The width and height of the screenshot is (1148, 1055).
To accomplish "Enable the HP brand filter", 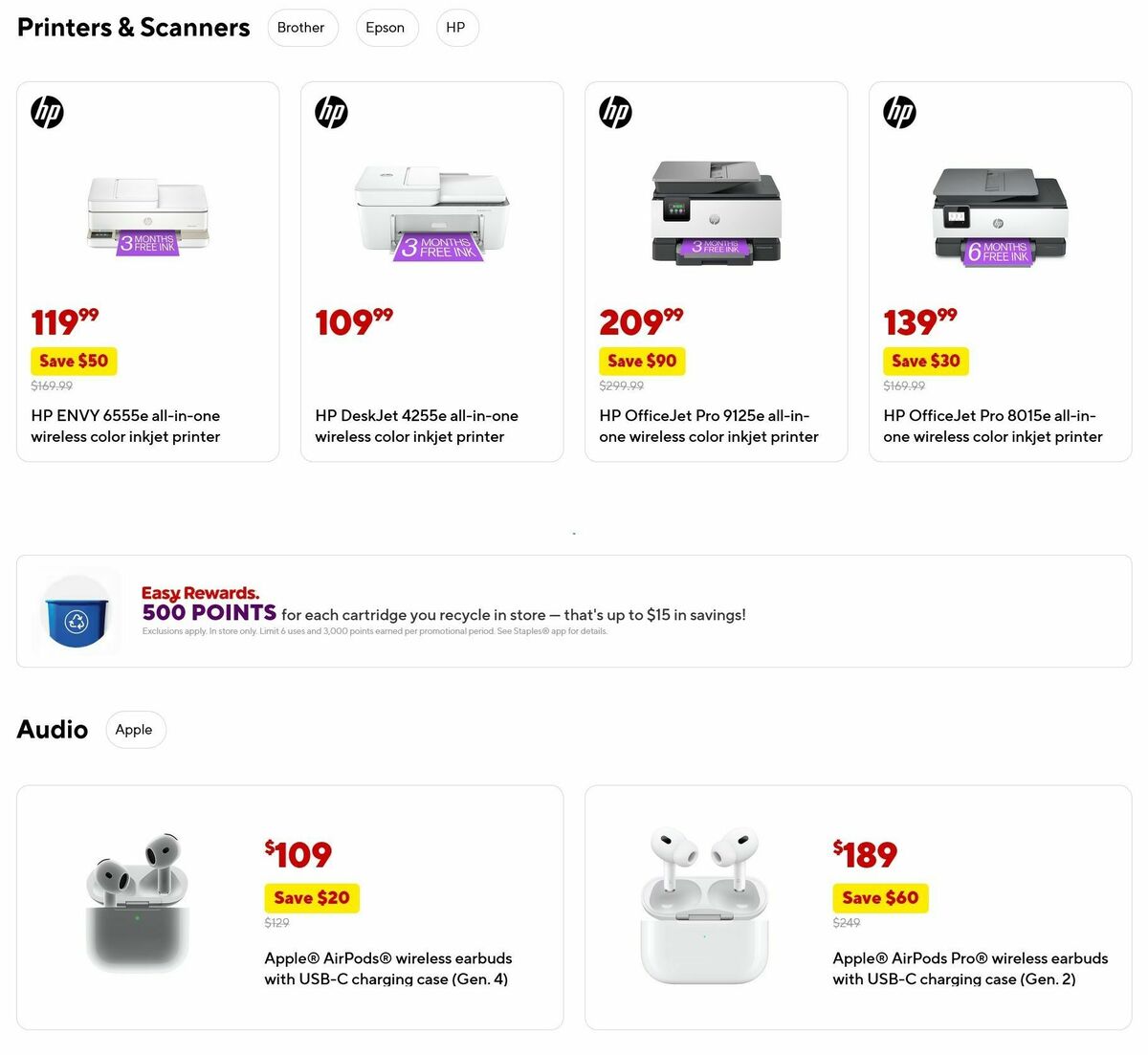I will pos(456,28).
